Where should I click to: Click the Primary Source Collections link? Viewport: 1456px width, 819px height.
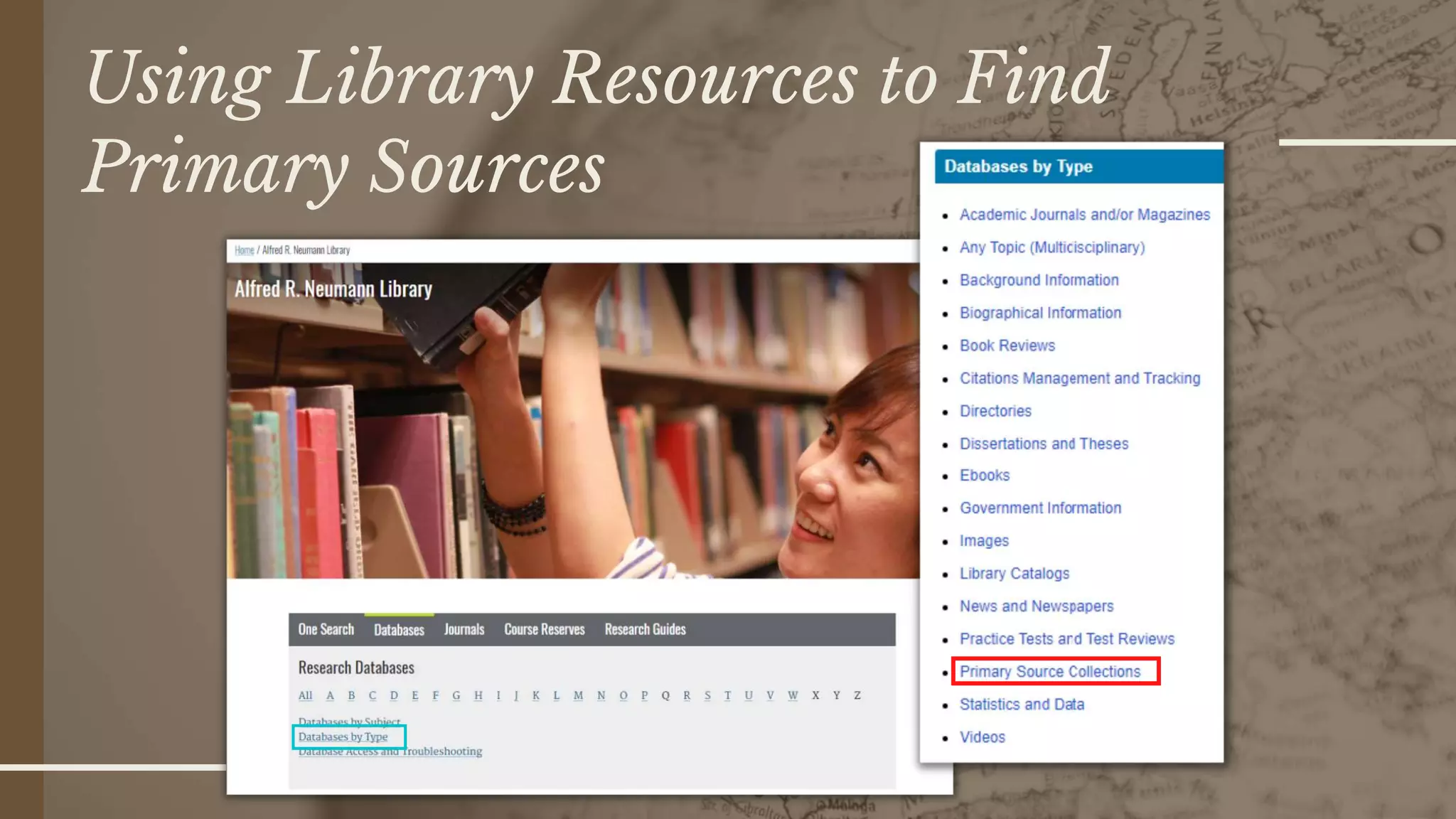1049,672
